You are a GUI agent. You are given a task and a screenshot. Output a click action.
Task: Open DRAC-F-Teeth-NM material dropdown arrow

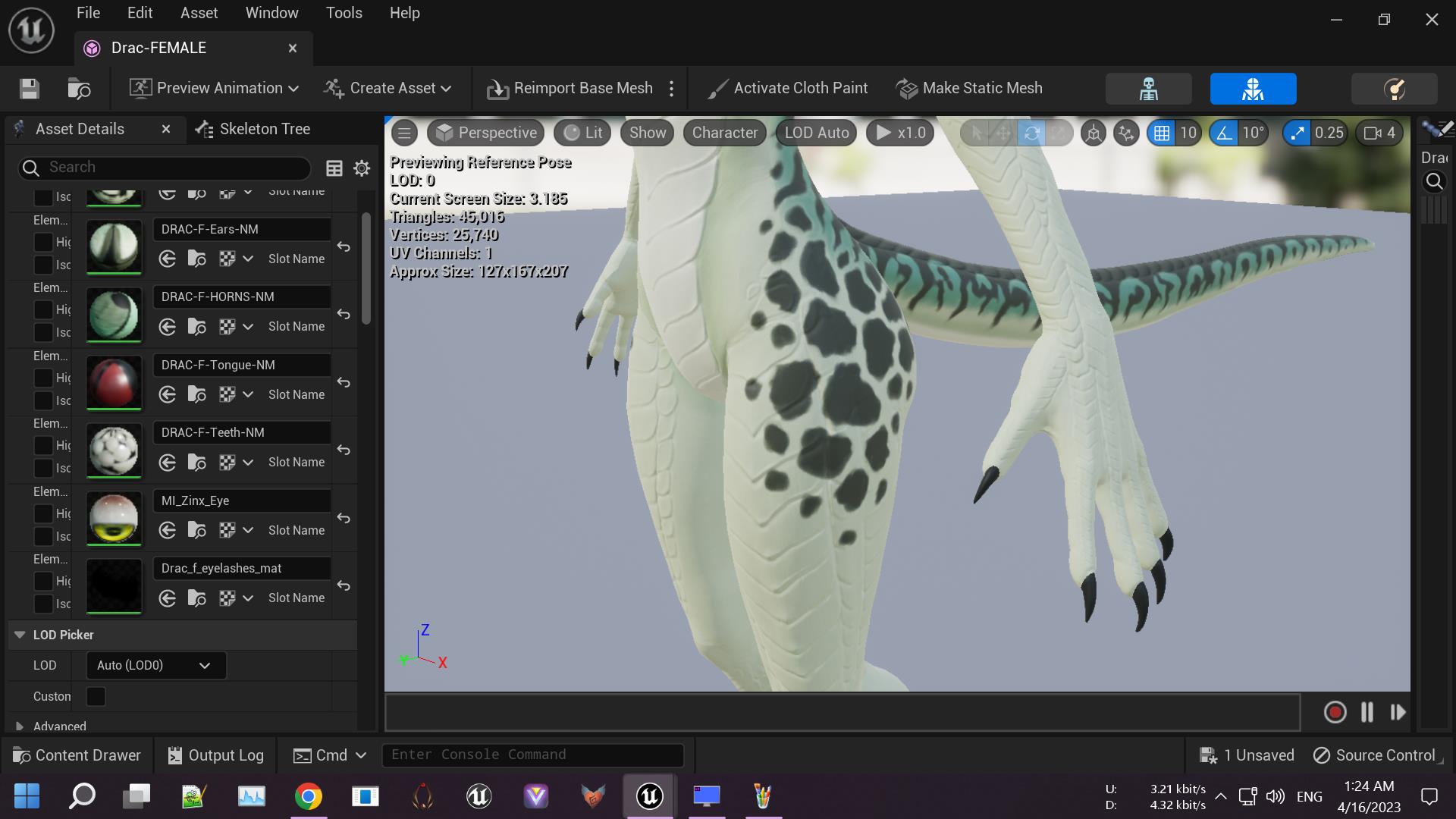[x=247, y=463]
